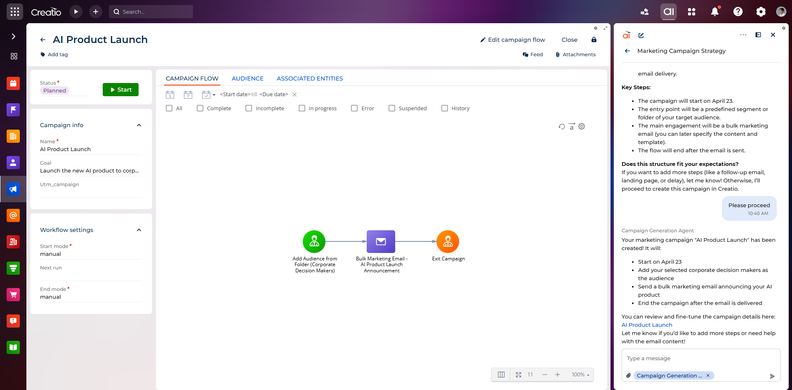Open the marketplace apps icon in top bar
This screenshot has height=390, width=792.
tap(691, 12)
